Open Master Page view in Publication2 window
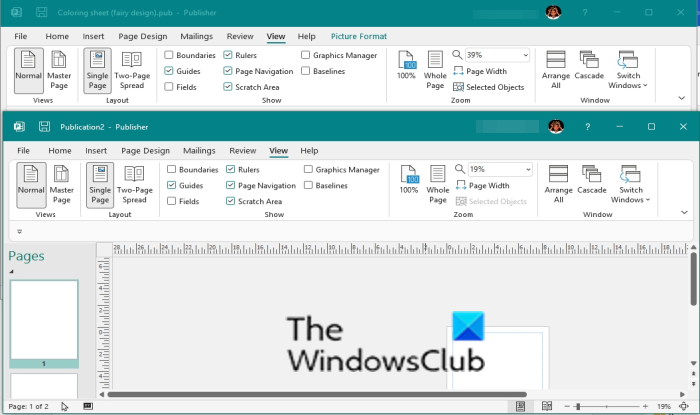Viewport: 700px width, 415px height. [x=61, y=185]
